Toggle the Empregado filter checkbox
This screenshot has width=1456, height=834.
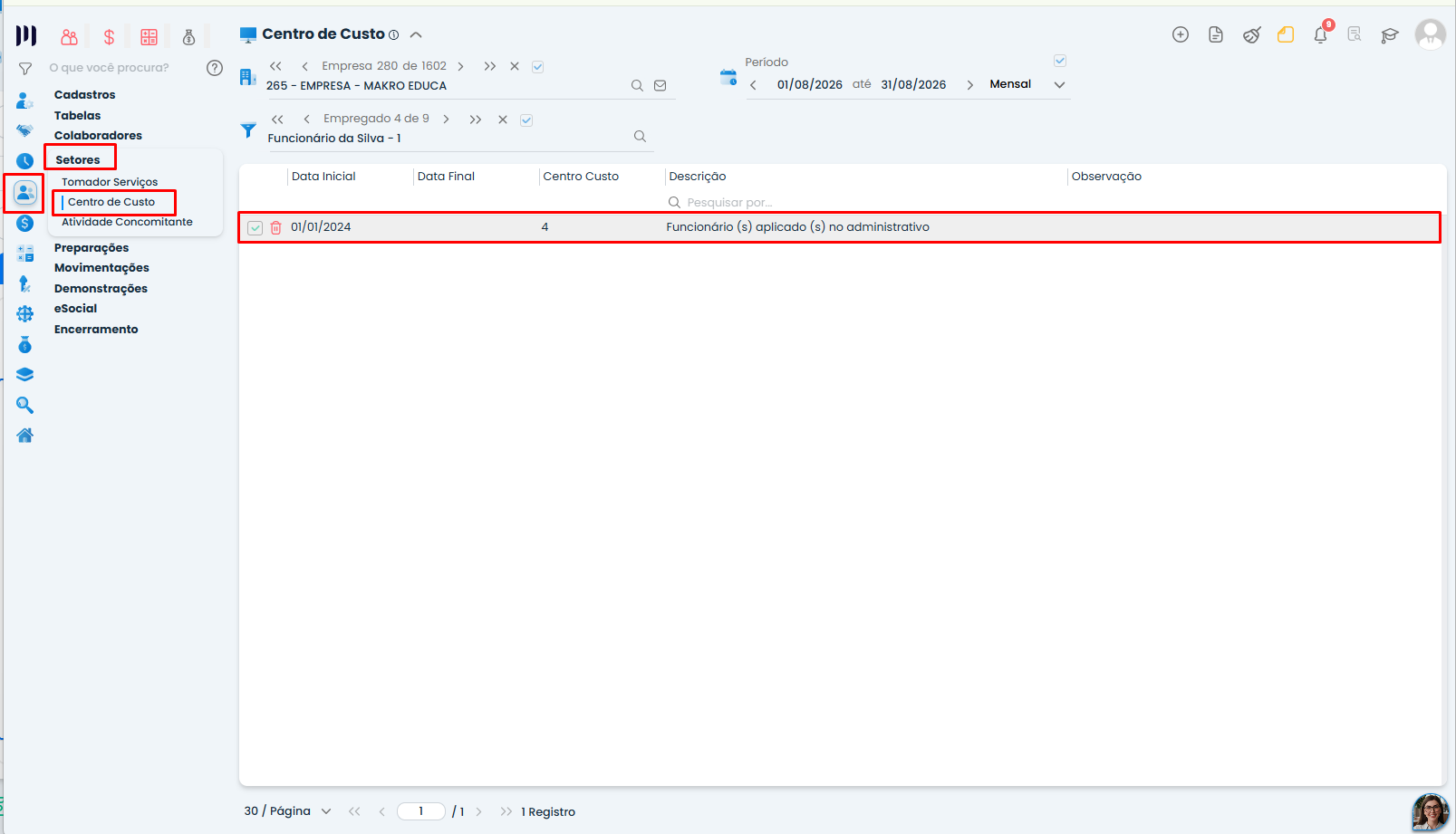pyautogui.click(x=526, y=120)
